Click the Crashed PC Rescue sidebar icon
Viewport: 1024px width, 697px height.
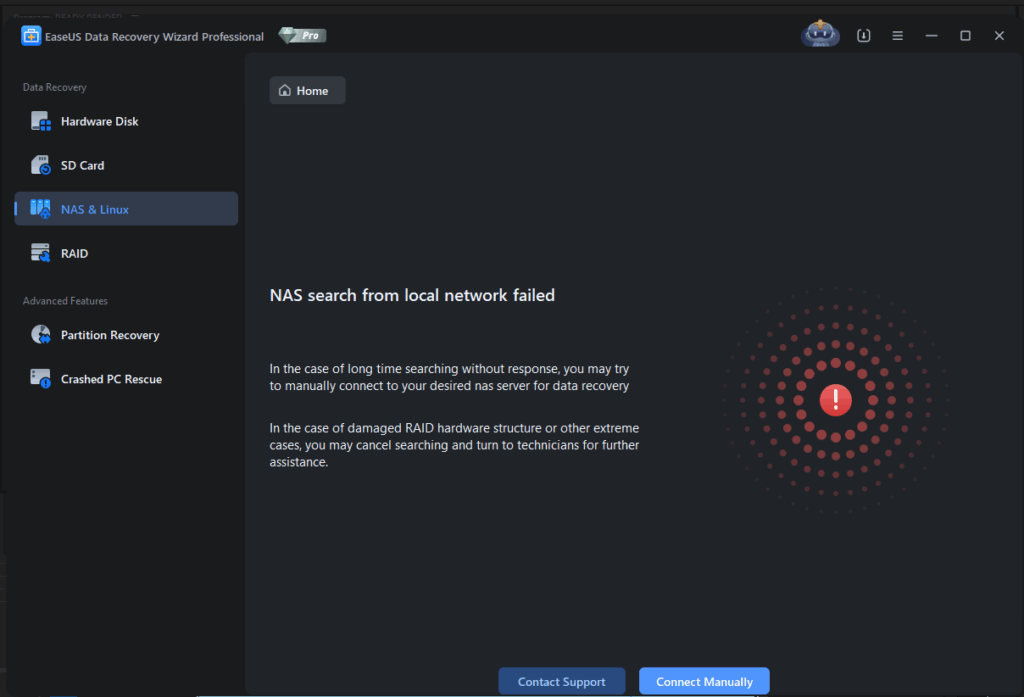(x=40, y=378)
